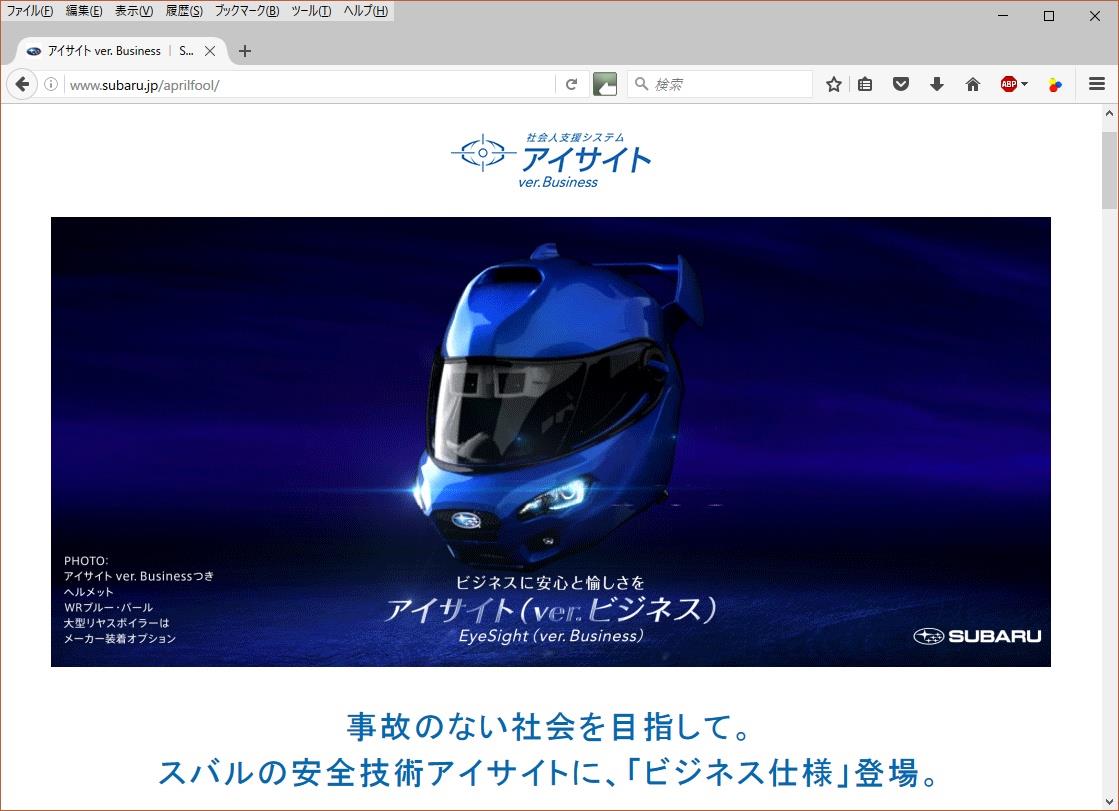The height and width of the screenshot is (811, 1119).
Task: Minimize the browser window
Action: click(1003, 16)
